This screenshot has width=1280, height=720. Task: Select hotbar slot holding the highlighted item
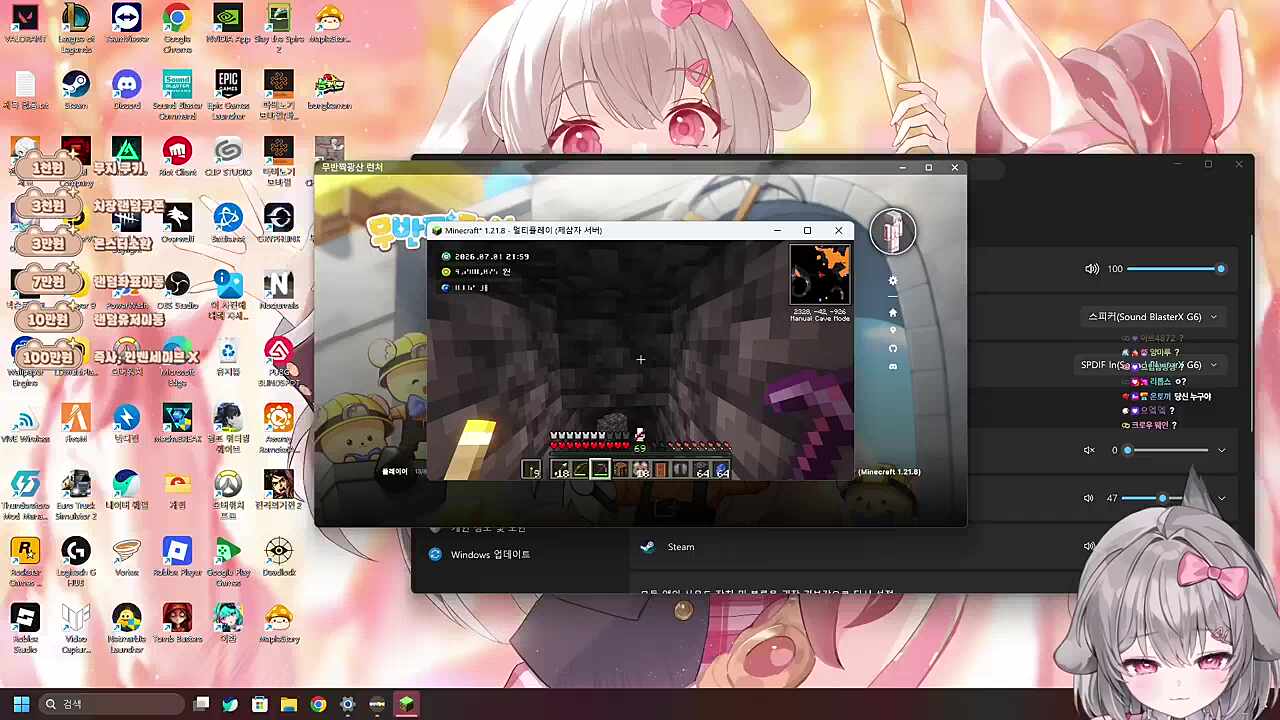coord(600,470)
